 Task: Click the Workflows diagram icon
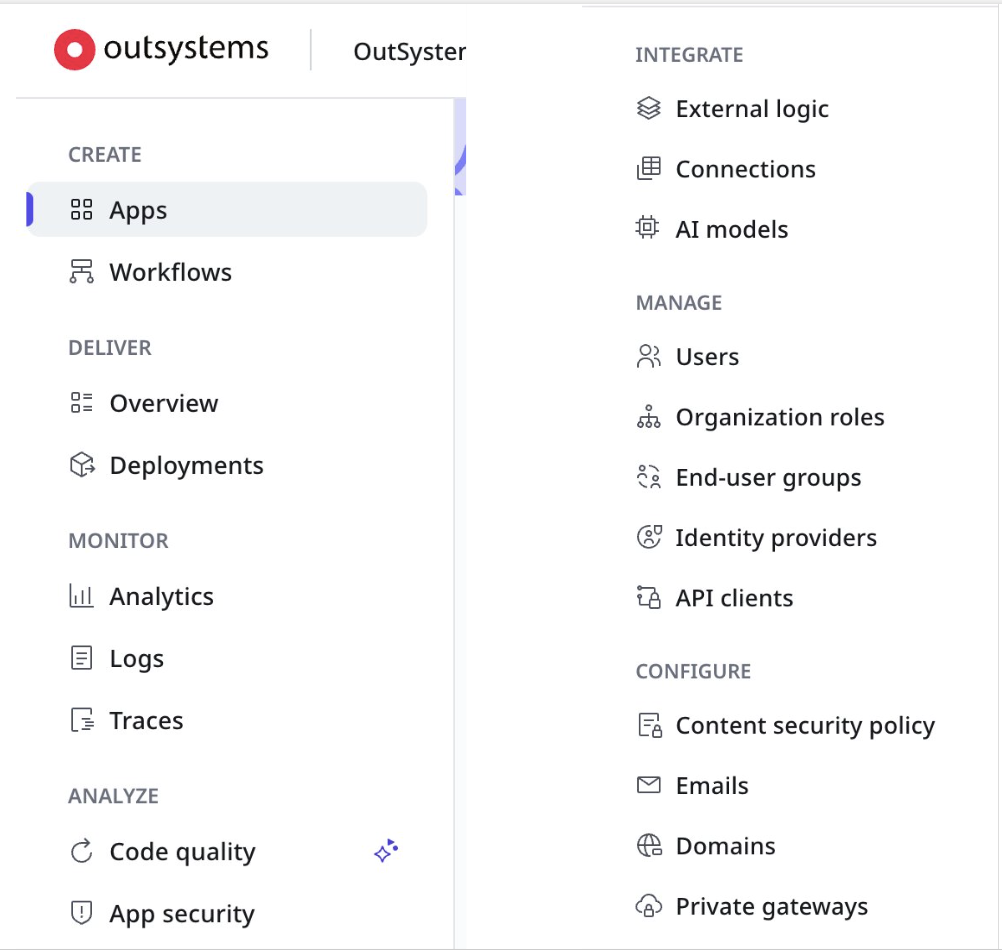click(x=81, y=272)
